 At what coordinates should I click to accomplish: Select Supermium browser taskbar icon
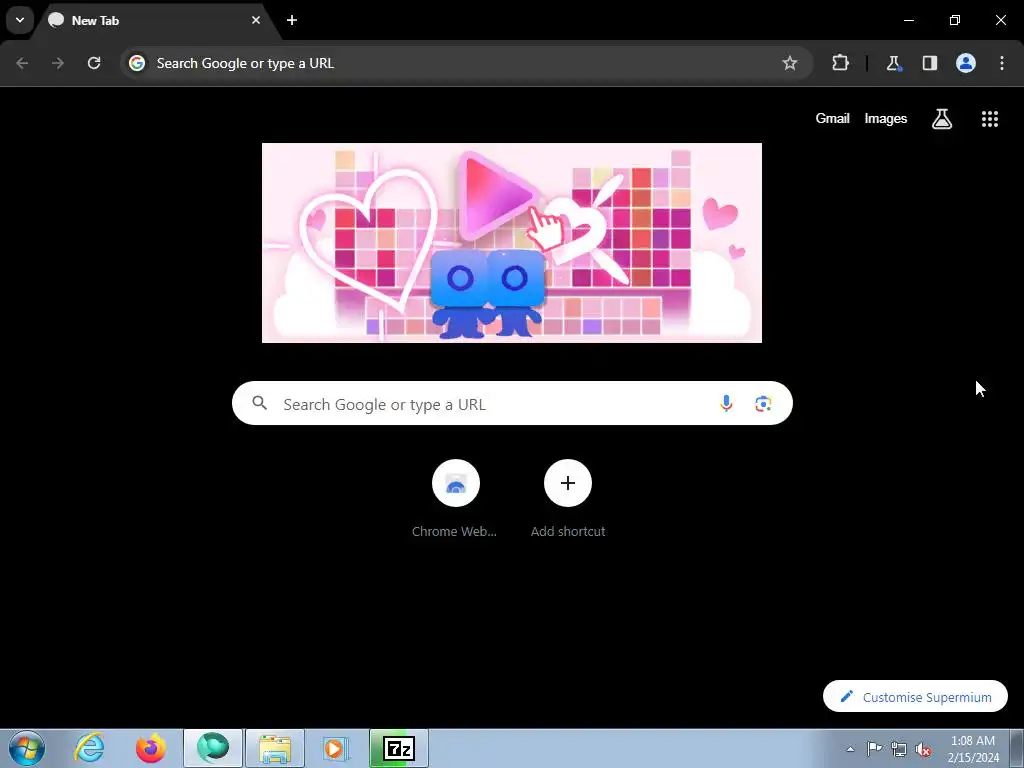213,748
